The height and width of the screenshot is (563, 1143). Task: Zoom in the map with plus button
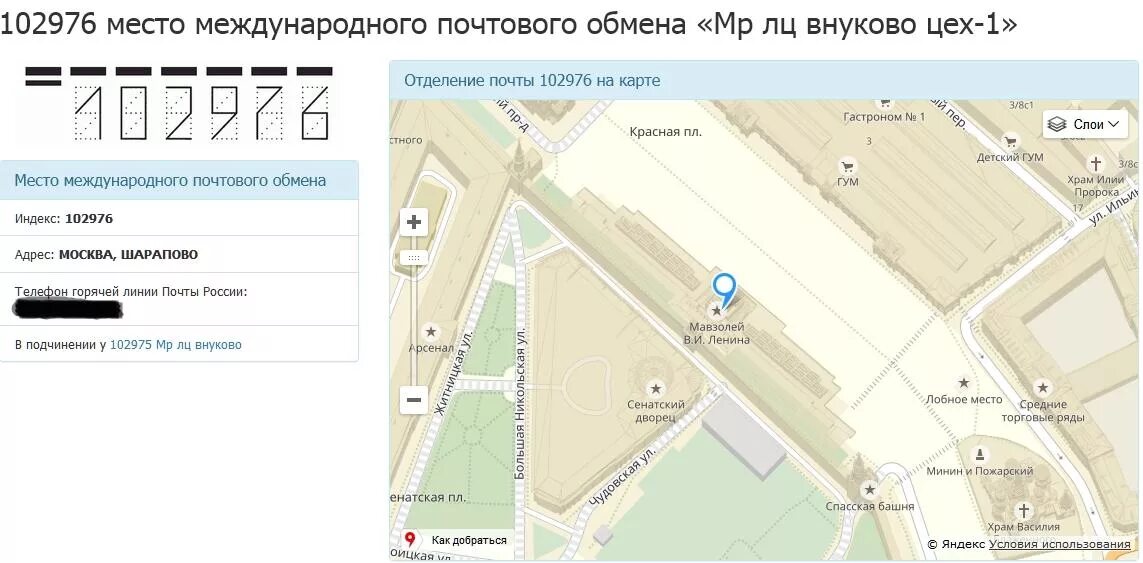414,222
